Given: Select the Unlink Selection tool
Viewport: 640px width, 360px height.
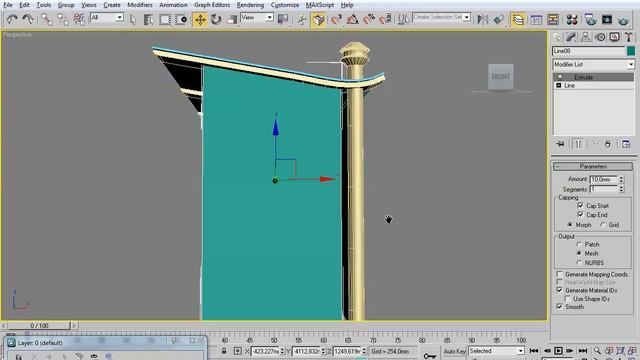Looking at the screenshot, I should click(x=63, y=19).
